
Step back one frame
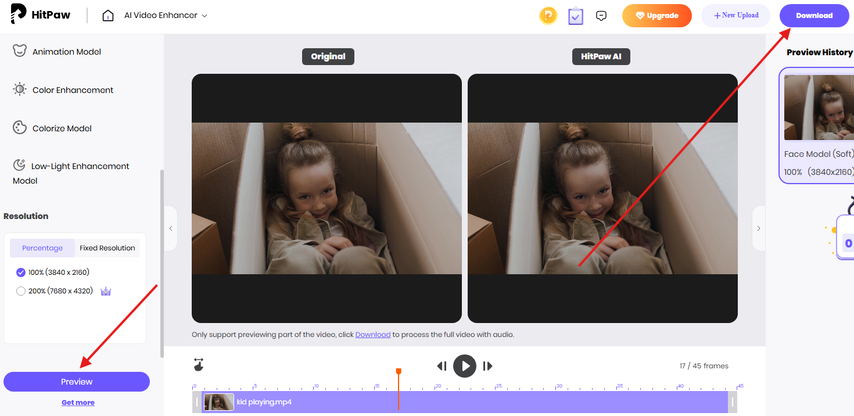pos(442,366)
